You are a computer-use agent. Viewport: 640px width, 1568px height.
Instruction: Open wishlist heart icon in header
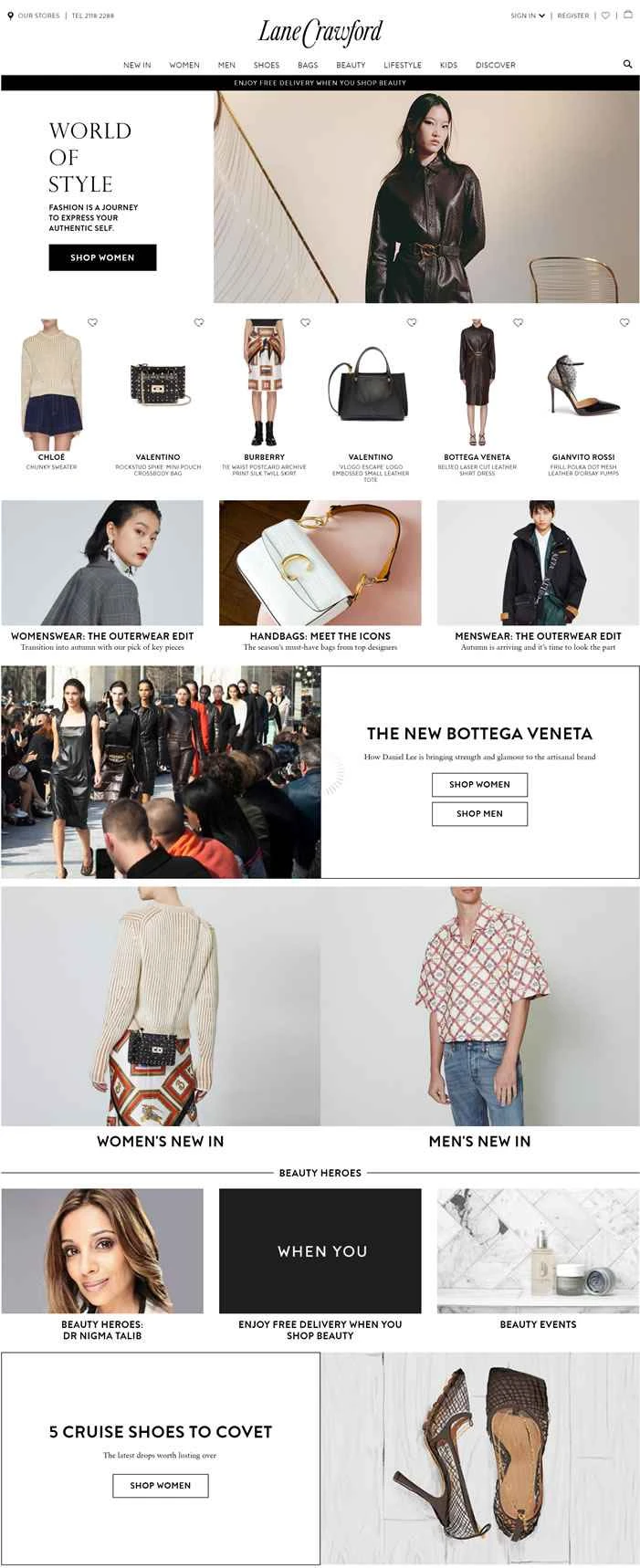605,16
